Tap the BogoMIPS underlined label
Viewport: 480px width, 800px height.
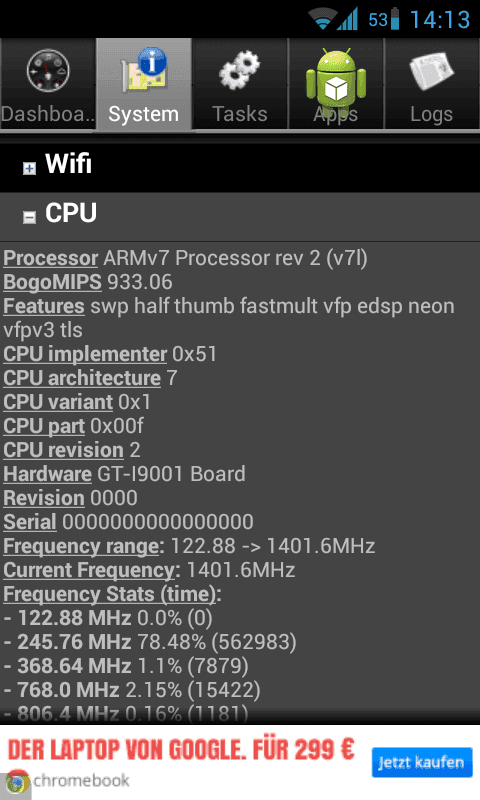coord(53,282)
